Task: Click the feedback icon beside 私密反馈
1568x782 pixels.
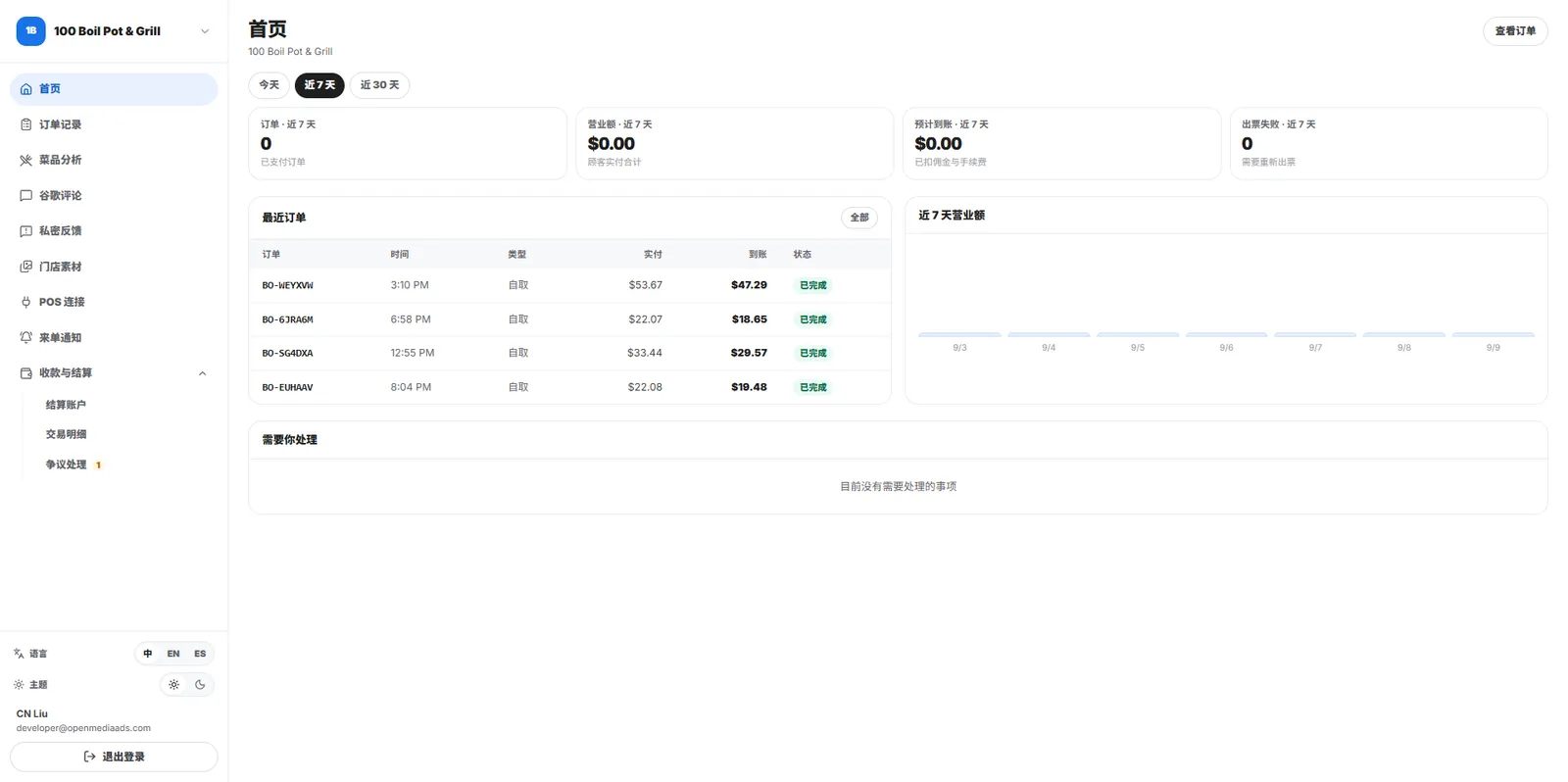Action: tap(26, 231)
